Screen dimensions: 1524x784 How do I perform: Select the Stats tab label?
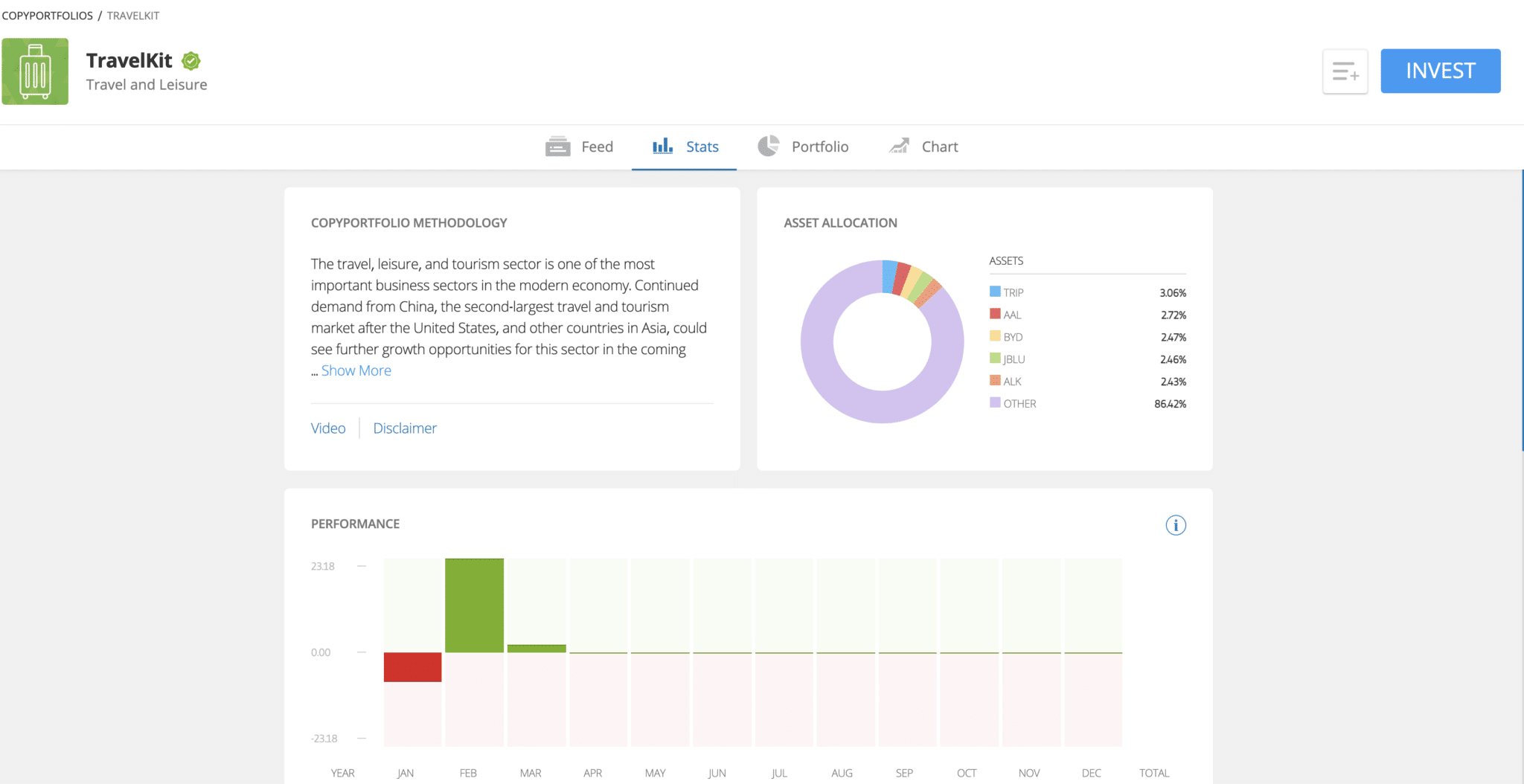[702, 147]
